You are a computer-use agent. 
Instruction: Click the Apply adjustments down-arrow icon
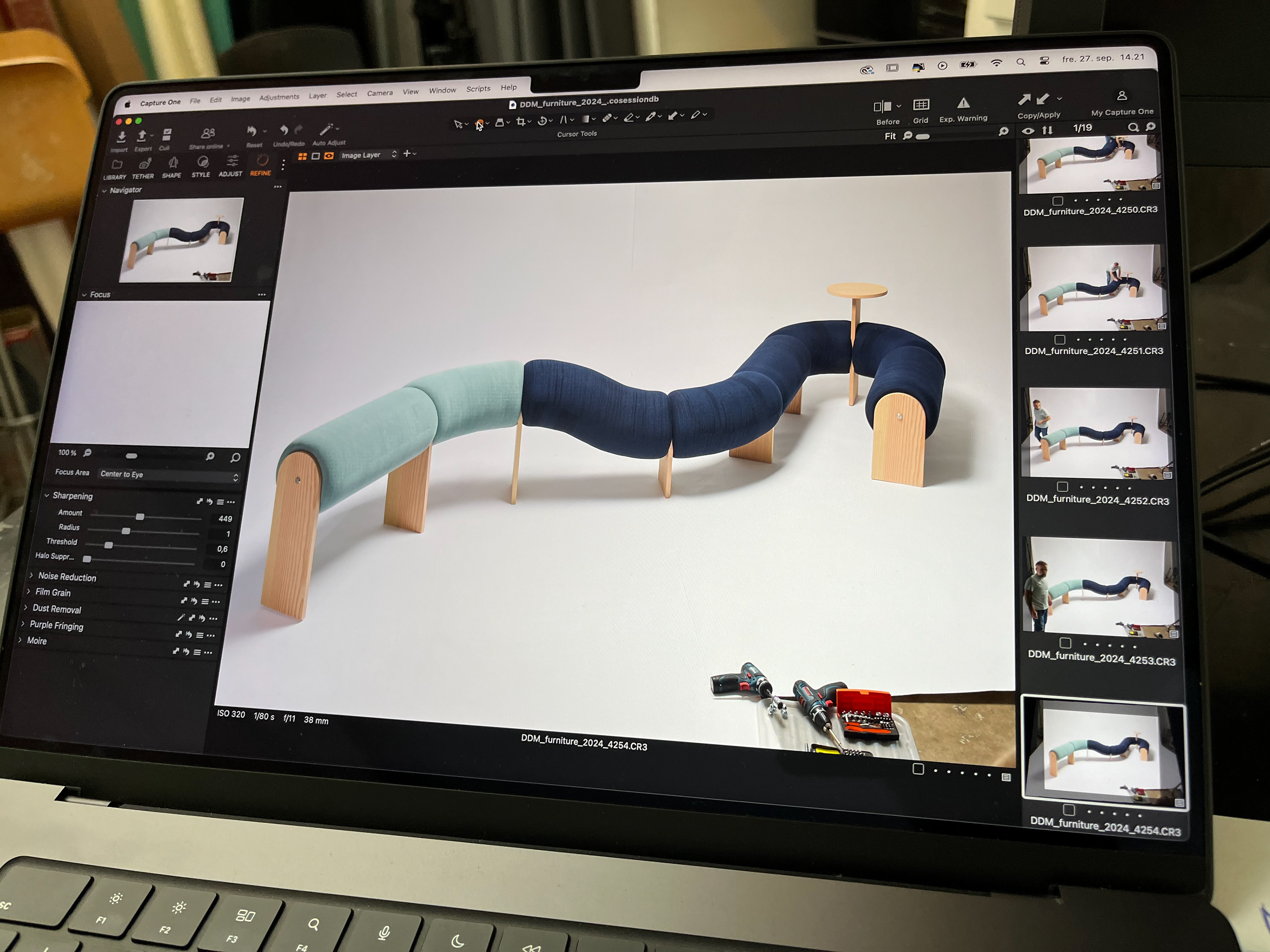coord(1043,99)
